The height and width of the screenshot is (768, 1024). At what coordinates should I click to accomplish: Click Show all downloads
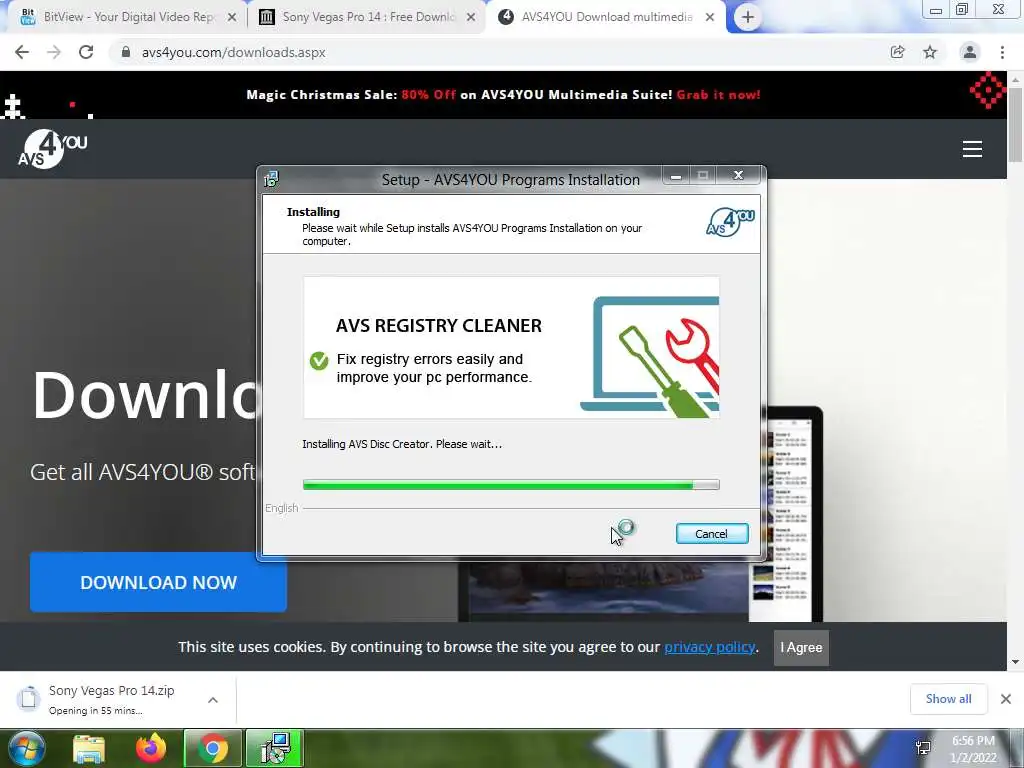pos(948,699)
